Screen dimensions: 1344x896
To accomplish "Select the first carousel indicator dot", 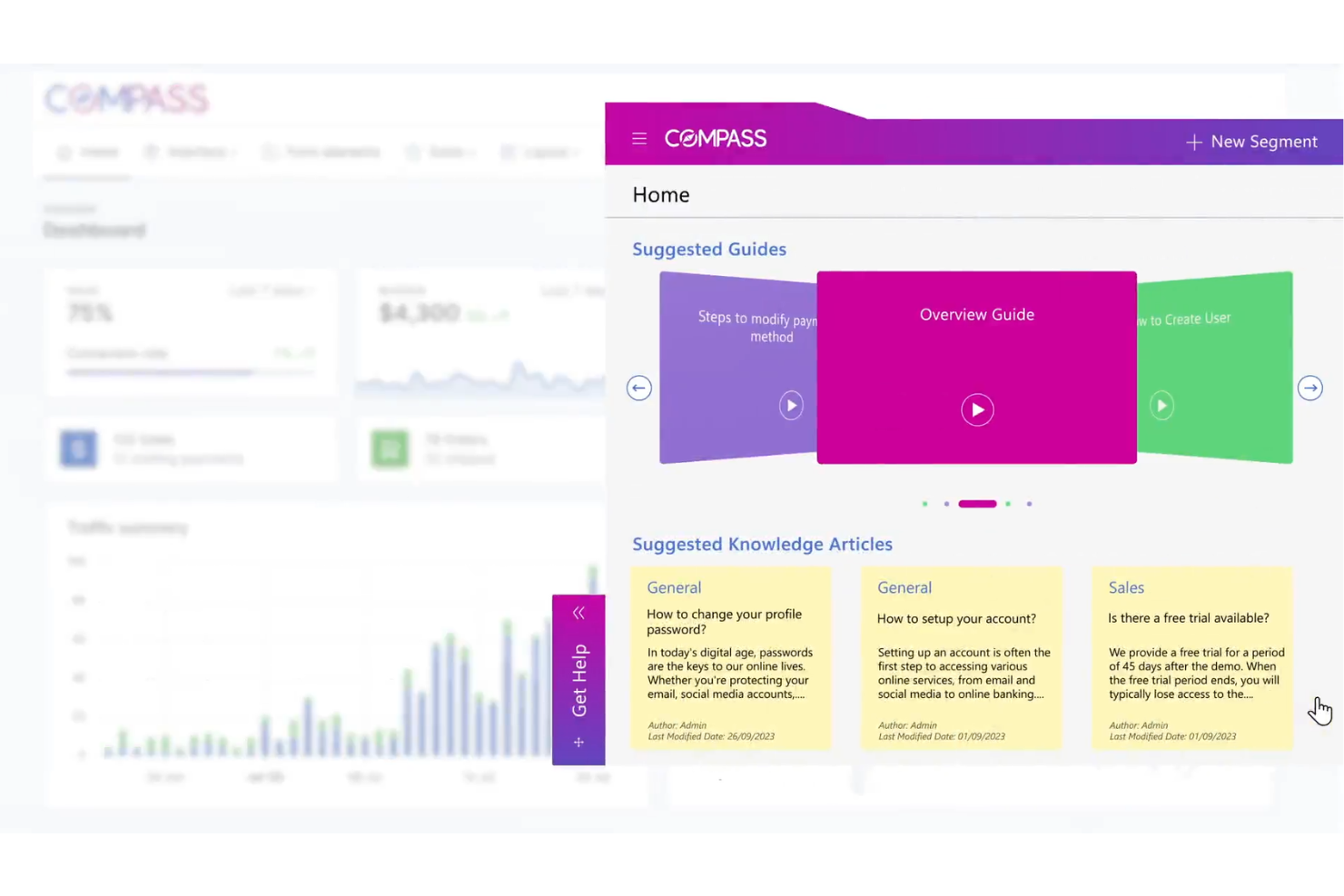I will pos(924,504).
